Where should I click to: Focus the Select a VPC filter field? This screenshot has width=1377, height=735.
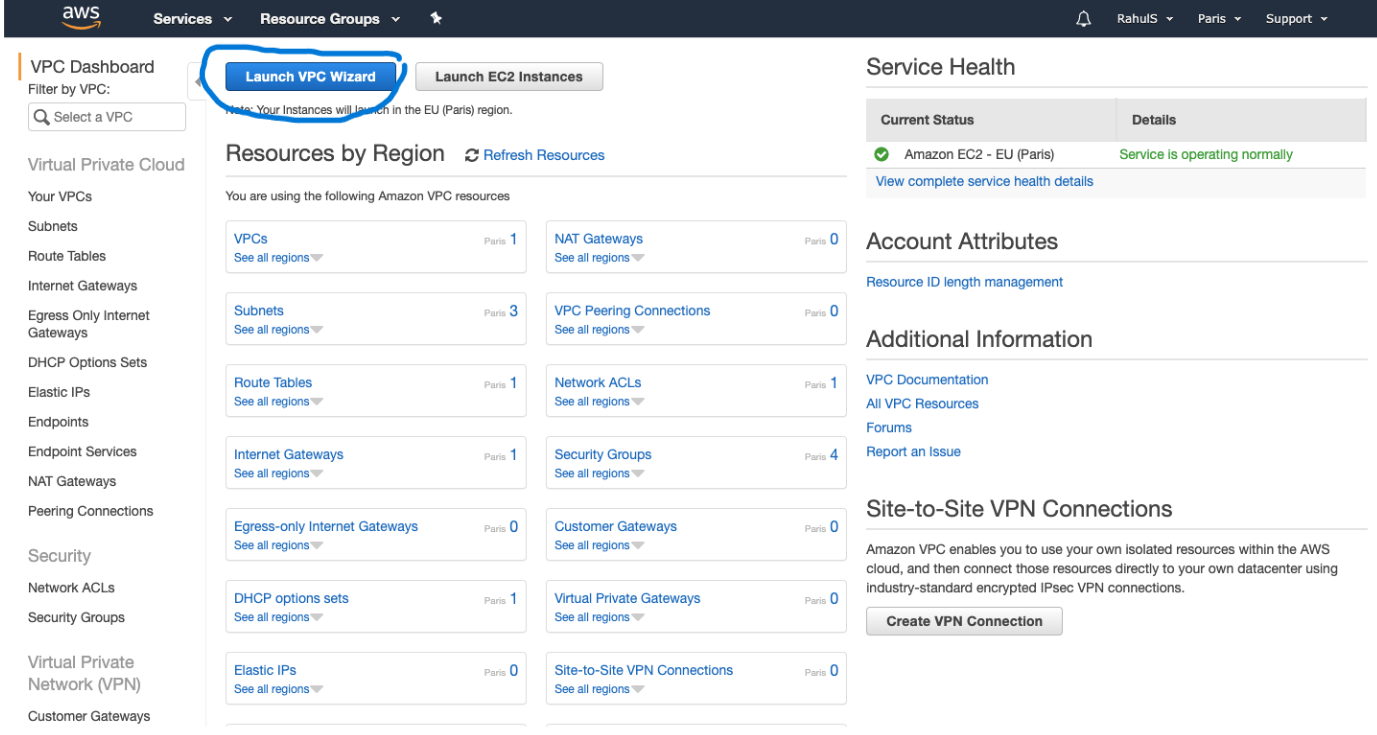click(107, 117)
